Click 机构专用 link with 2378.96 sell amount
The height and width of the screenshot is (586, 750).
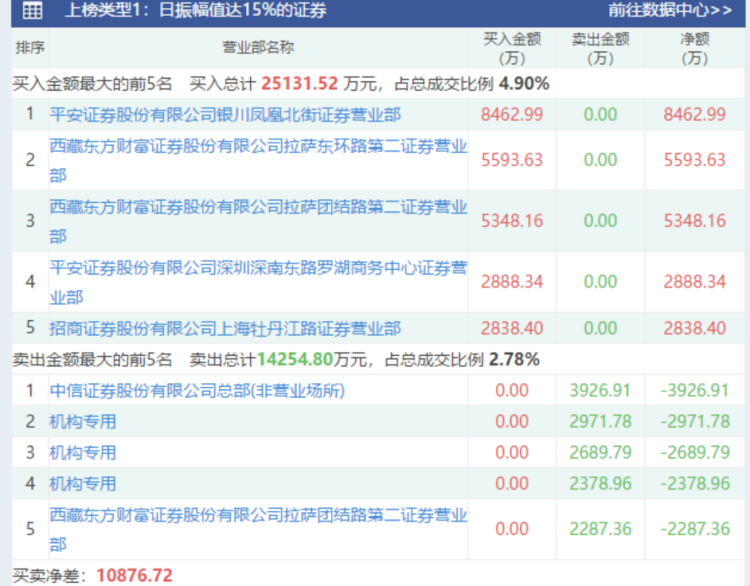tap(83, 483)
